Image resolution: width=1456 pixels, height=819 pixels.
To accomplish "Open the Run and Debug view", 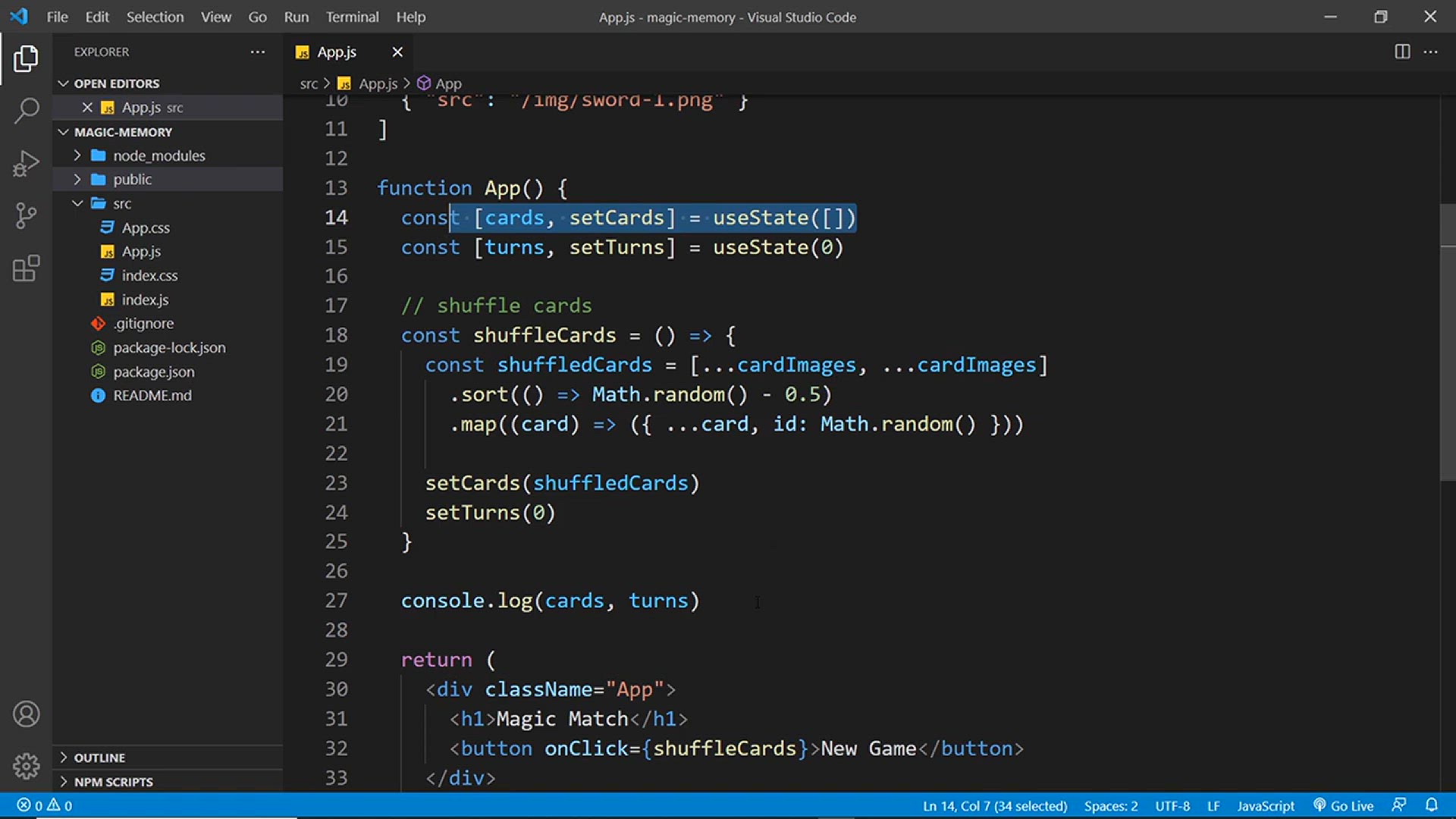I will [x=26, y=163].
